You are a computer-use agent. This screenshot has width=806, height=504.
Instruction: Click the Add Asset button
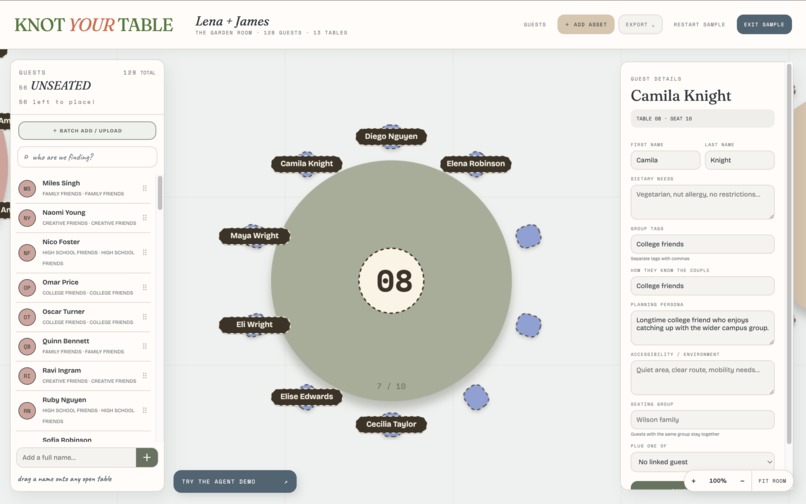pos(586,24)
